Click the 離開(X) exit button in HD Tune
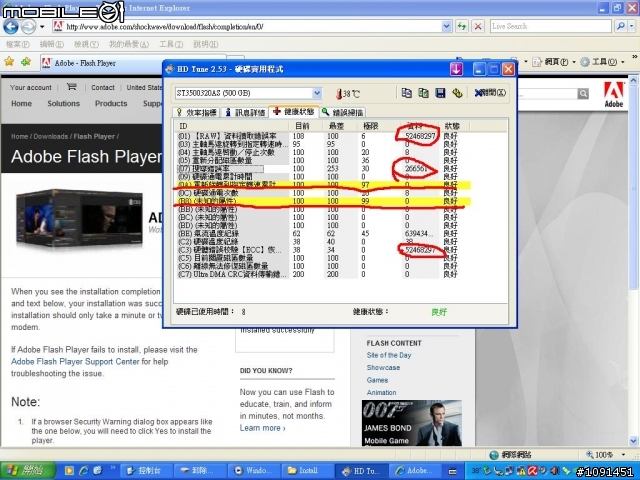The width and height of the screenshot is (640, 480). pyautogui.click(x=490, y=93)
